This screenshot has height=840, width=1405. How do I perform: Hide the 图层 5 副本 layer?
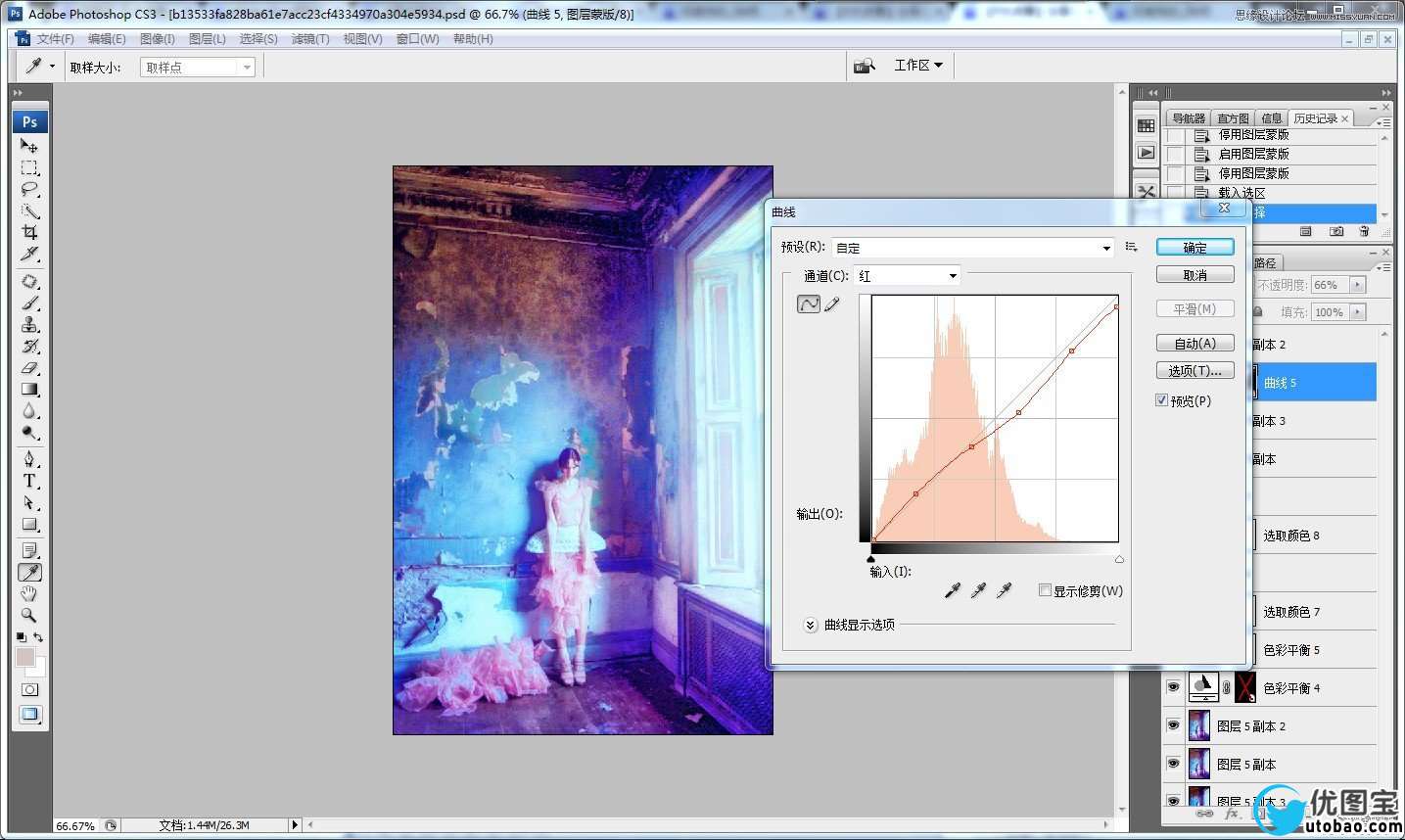(x=1173, y=764)
